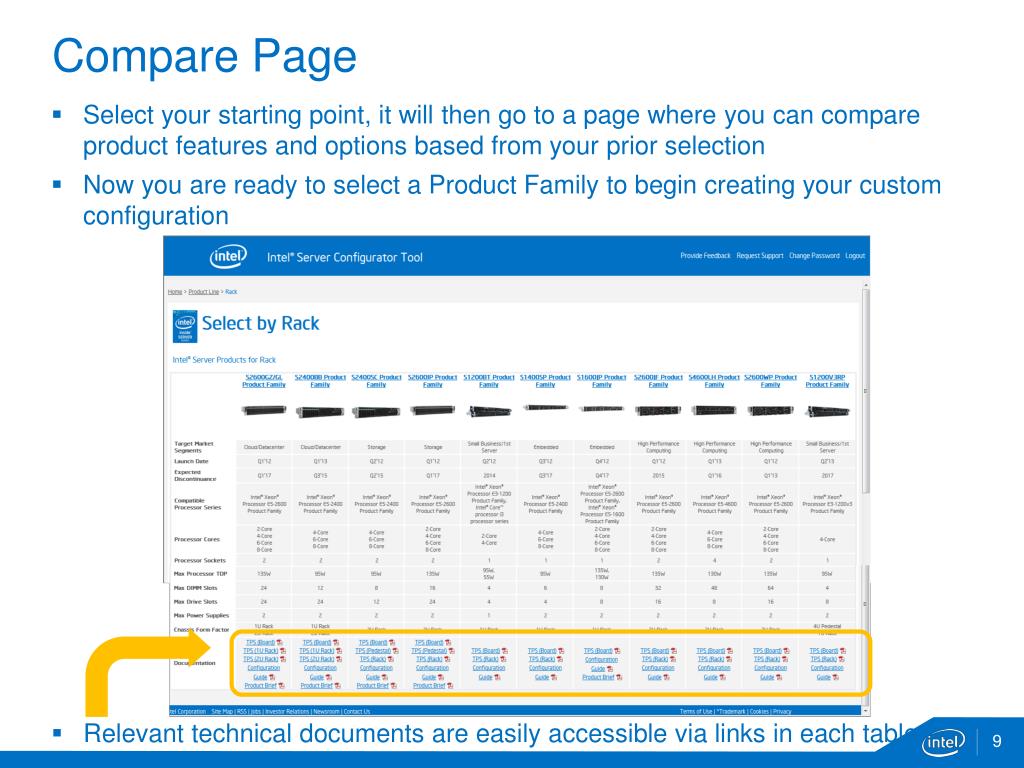Click the Provide Feedback link

[705, 256]
